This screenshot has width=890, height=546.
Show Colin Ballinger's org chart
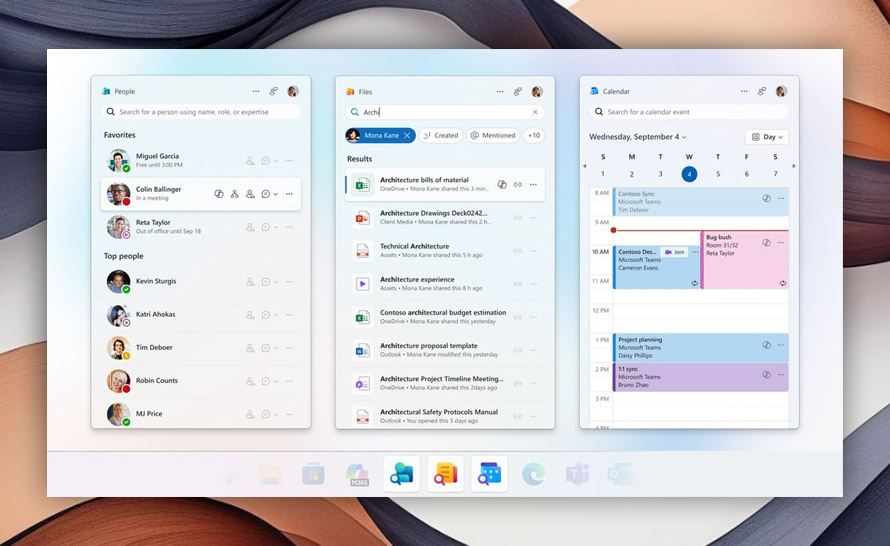234,194
